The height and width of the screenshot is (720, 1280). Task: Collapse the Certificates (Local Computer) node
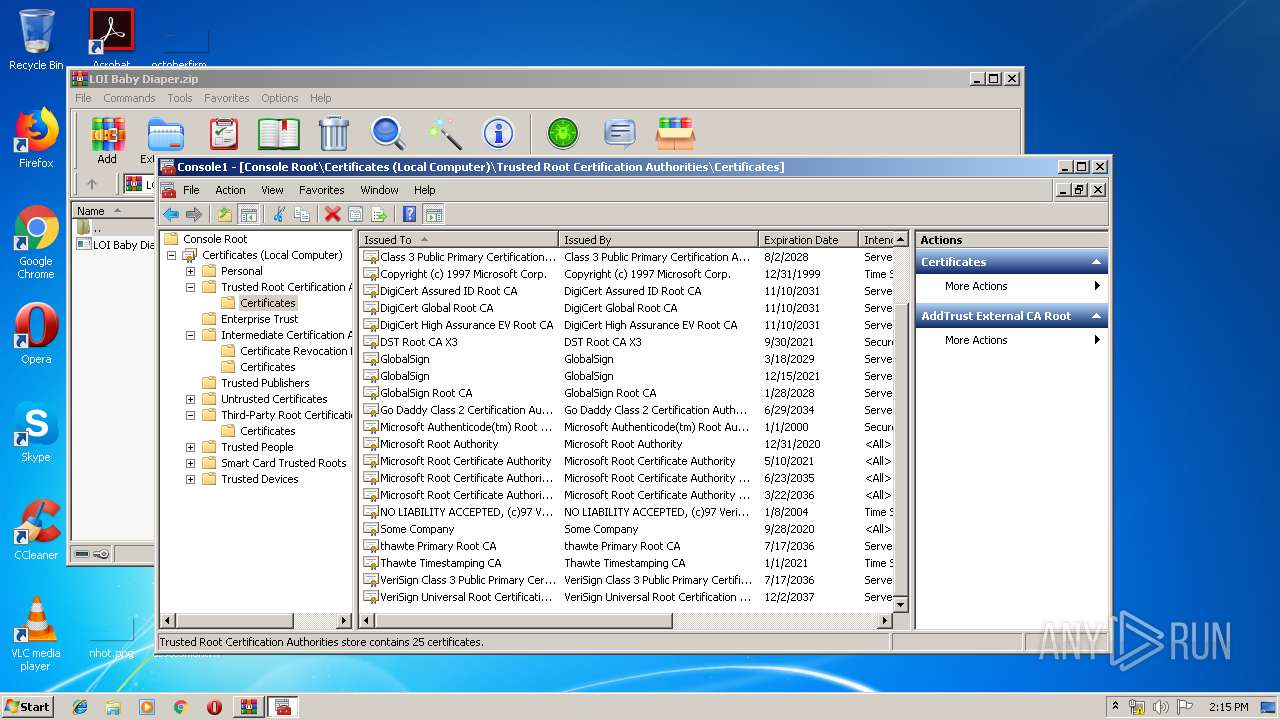point(171,255)
